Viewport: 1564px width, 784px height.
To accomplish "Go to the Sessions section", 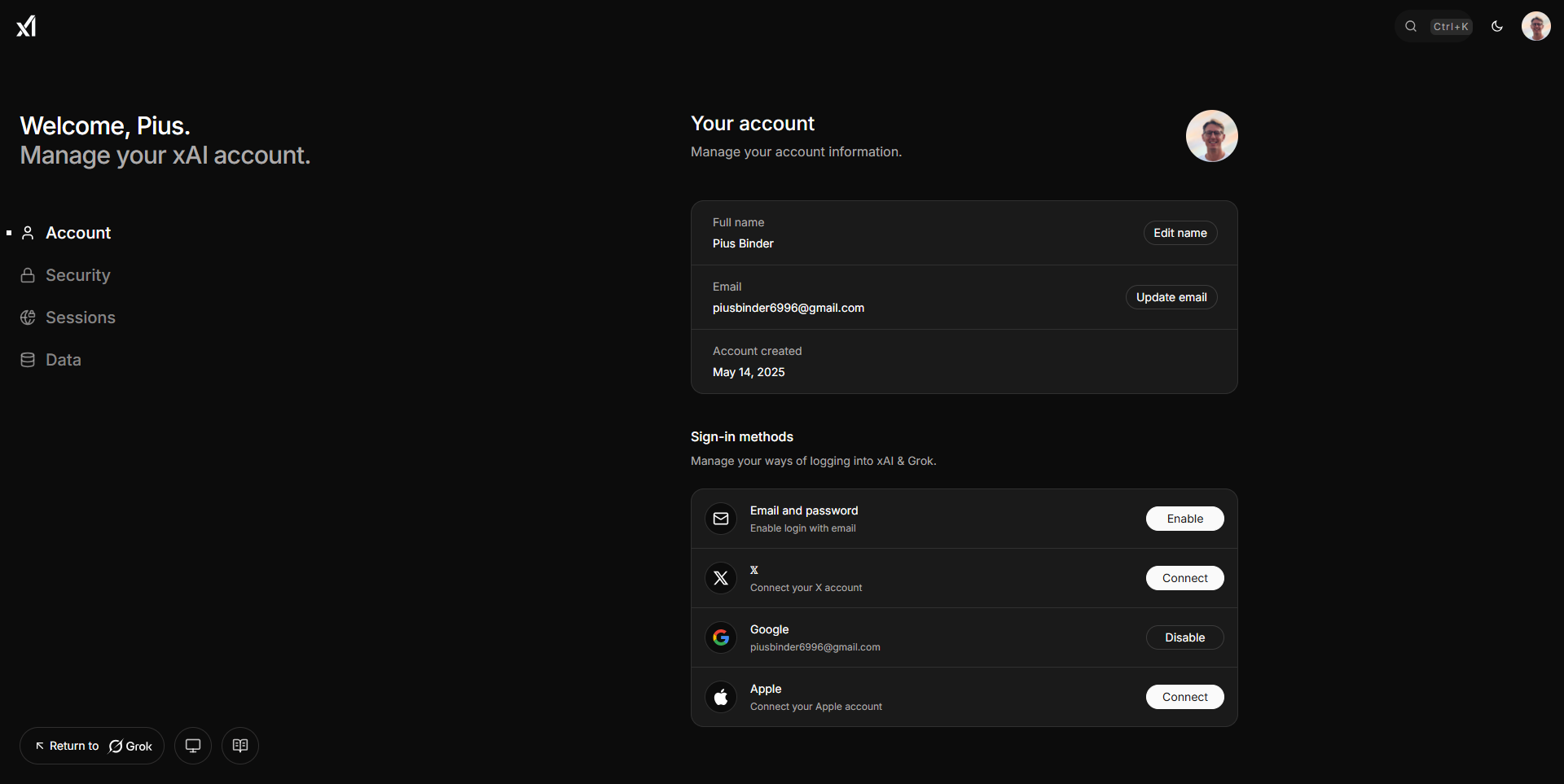I will point(80,318).
